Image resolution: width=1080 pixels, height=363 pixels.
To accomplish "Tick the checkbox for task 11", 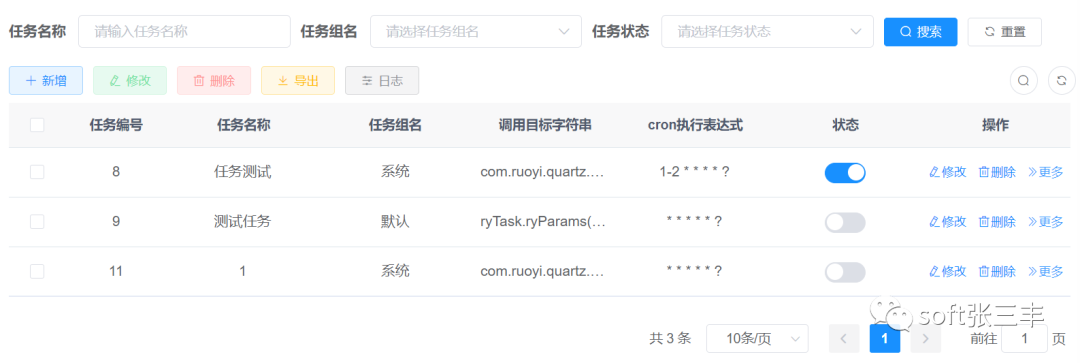I will (37, 271).
